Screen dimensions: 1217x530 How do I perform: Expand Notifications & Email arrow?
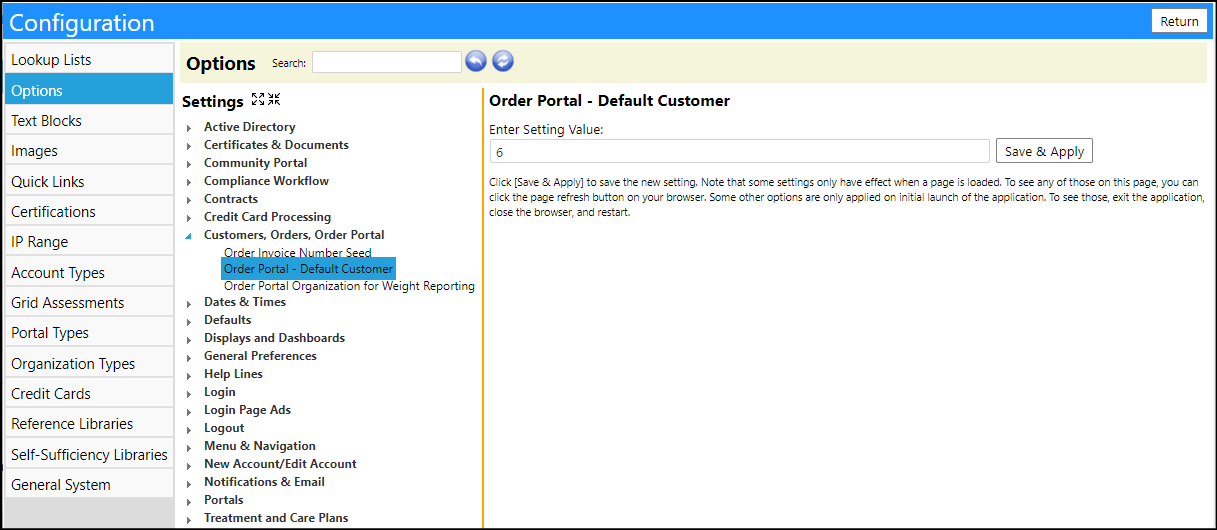pyautogui.click(x=189, y=483)
